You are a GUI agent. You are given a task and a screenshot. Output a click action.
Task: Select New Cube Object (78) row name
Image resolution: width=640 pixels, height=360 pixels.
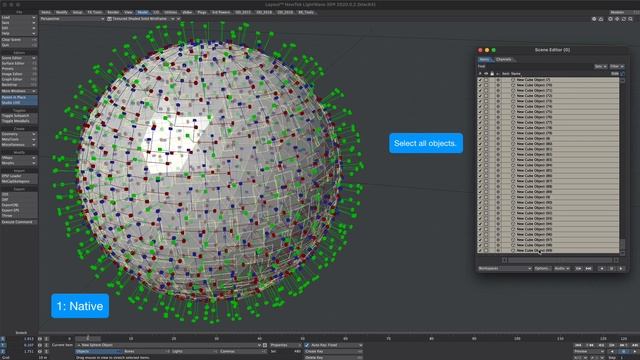click(534, 128)
